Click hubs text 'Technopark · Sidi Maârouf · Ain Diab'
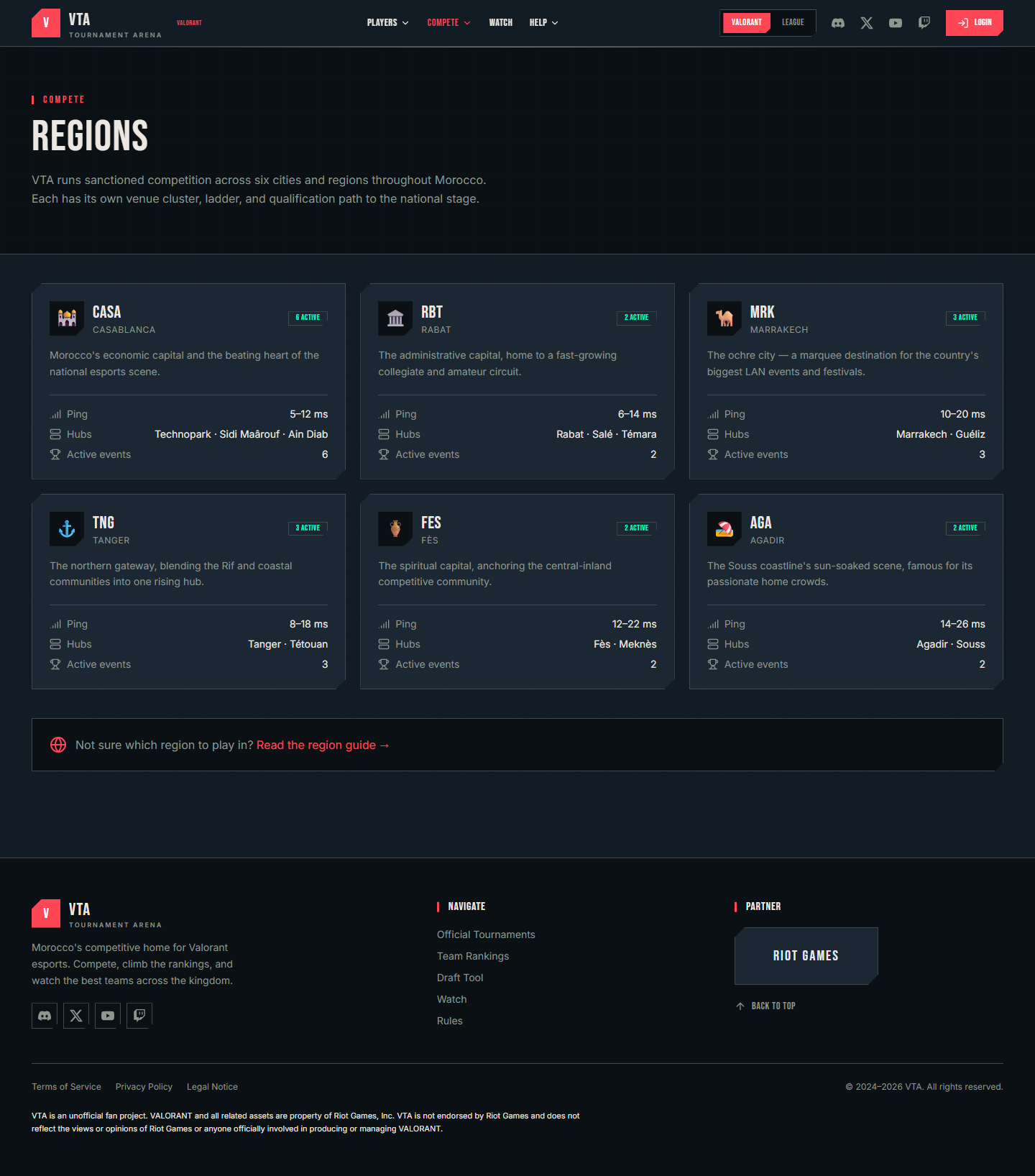This screenshot has width=1035, height=1176. point(241,434)
